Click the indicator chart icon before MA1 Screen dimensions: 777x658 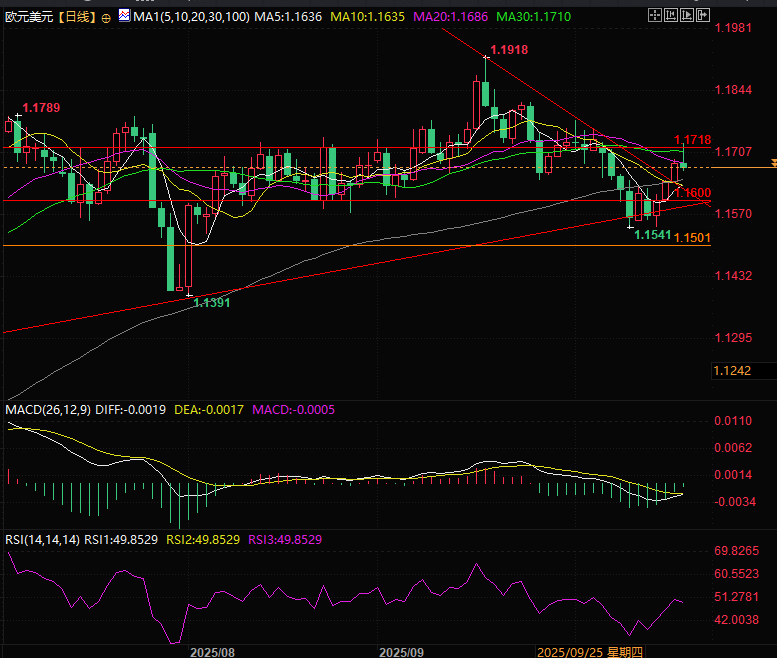click(x=124, y=17)
